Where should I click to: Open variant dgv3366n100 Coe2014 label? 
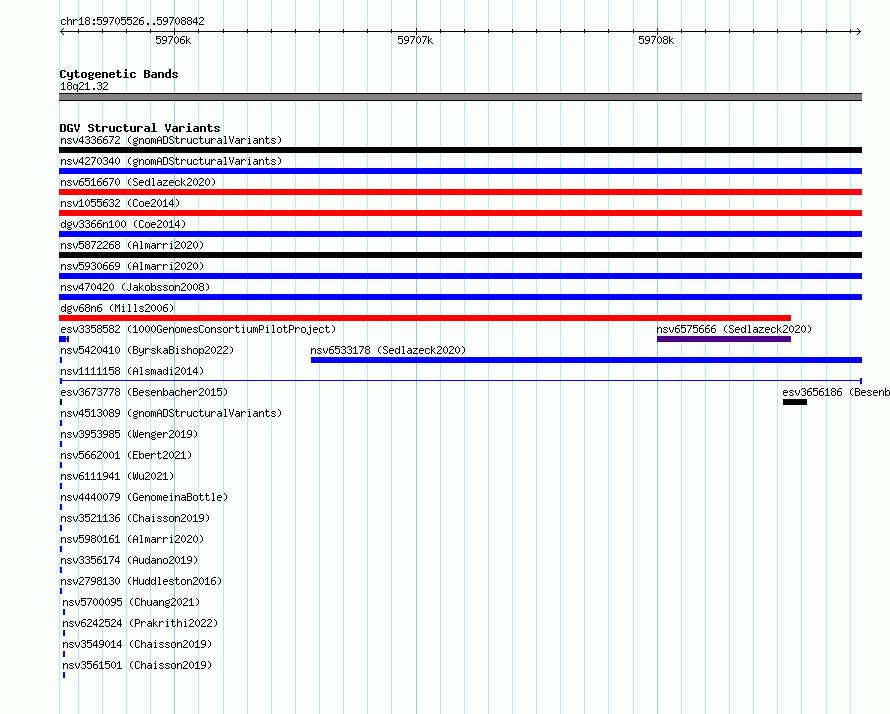pos(123,224)
